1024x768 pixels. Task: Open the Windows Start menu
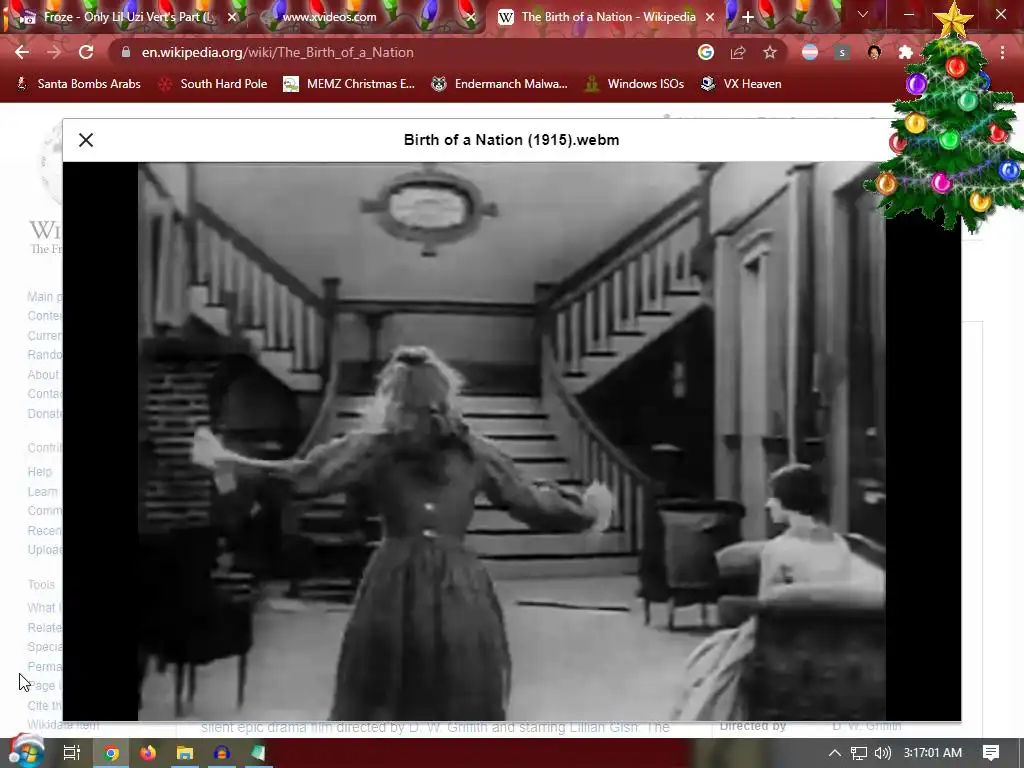coord(26,752)
